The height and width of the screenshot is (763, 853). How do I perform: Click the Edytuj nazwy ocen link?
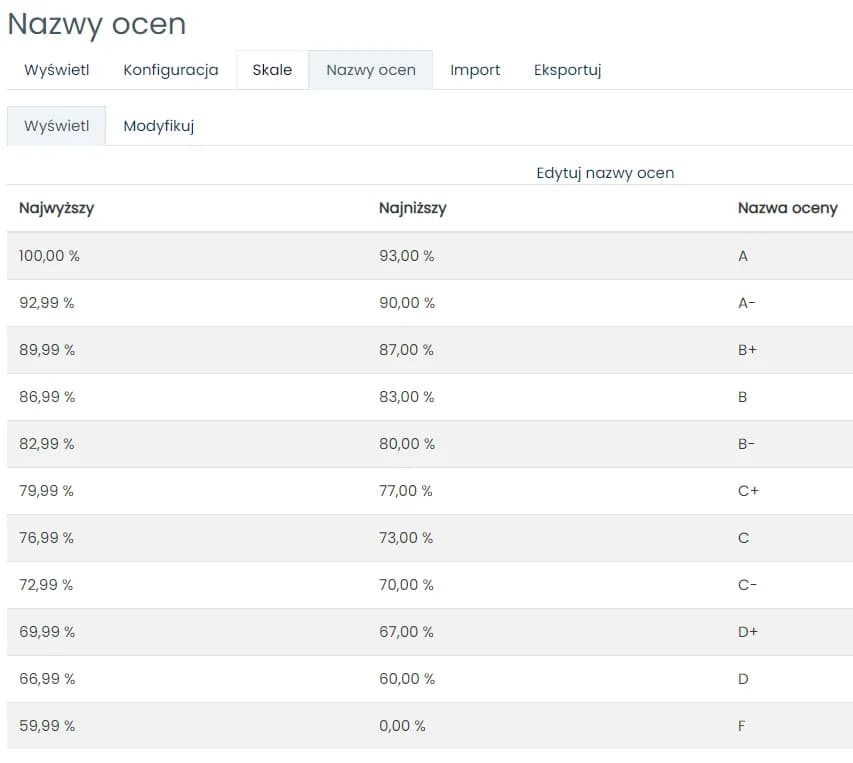tap(605, 173)
